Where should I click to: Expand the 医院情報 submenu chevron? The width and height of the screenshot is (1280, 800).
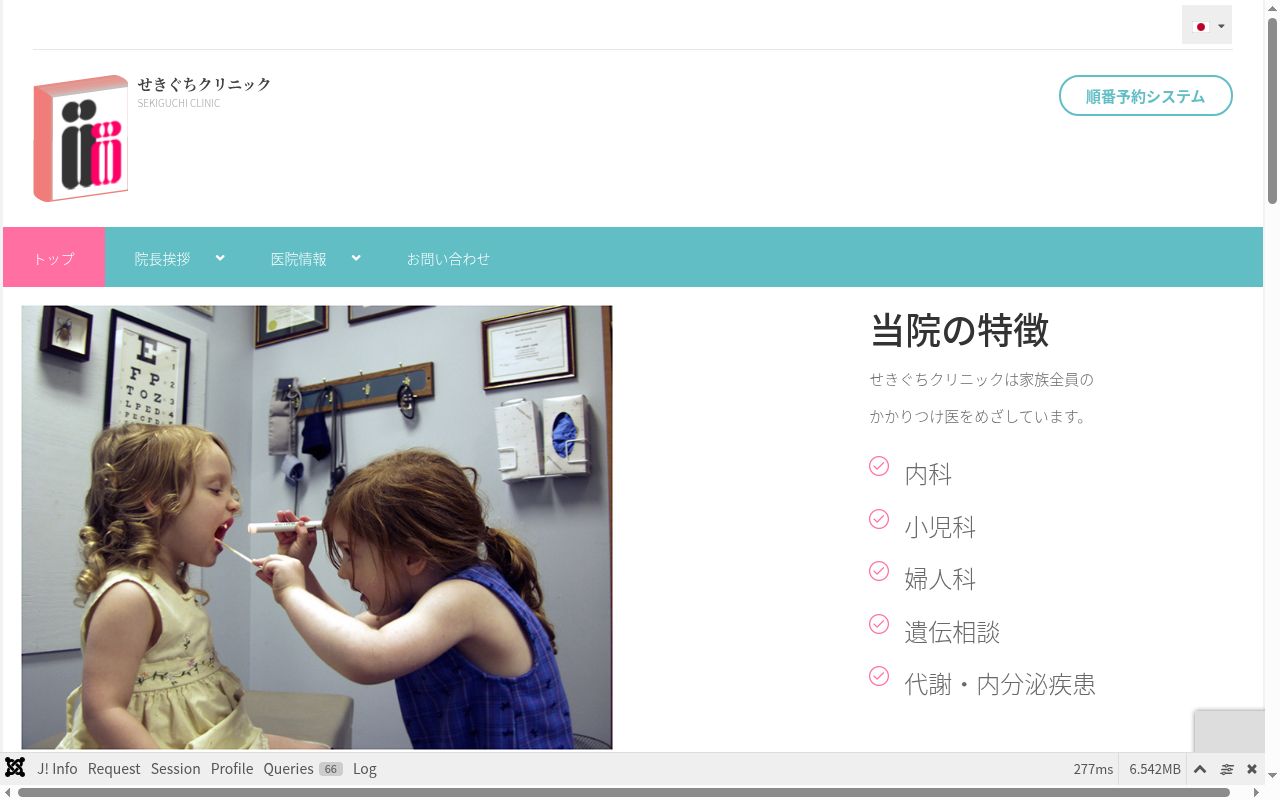(356, 258)
